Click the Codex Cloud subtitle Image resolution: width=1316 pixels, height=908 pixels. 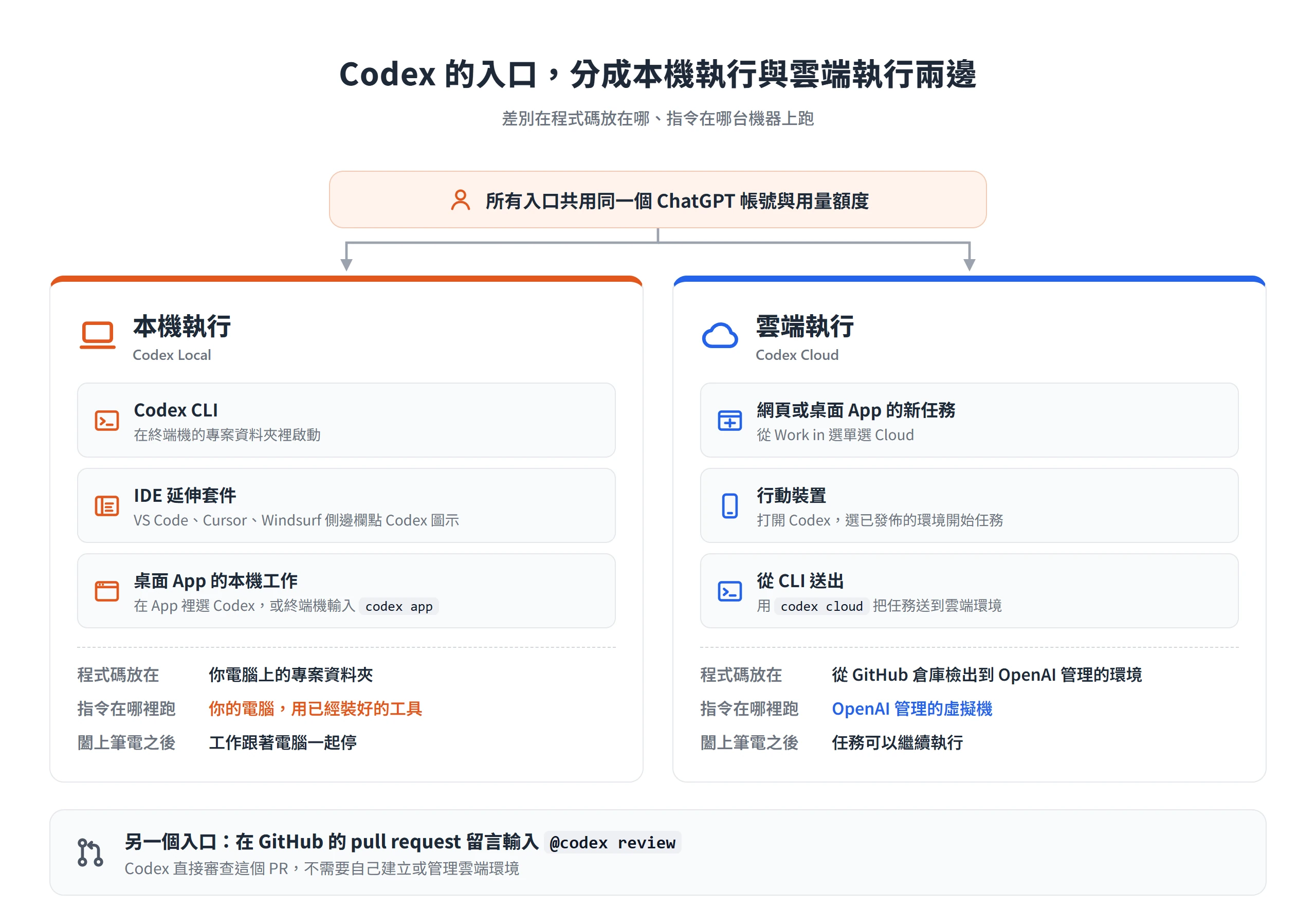coord(797,355)
